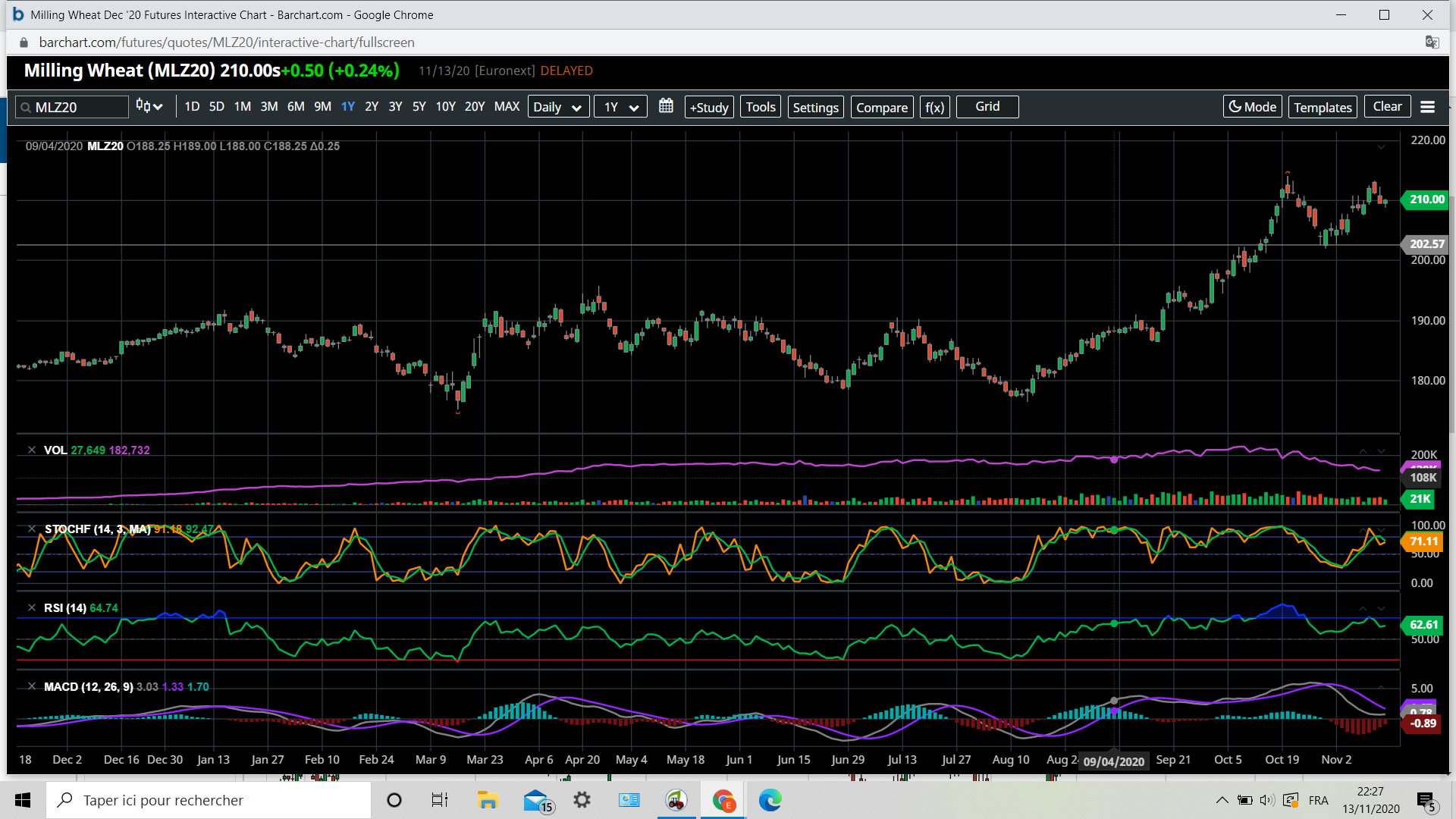This screenshot has height=819, width=1456.
Task: Close the RSI (14) indicator pane
Action: point(32,608)
